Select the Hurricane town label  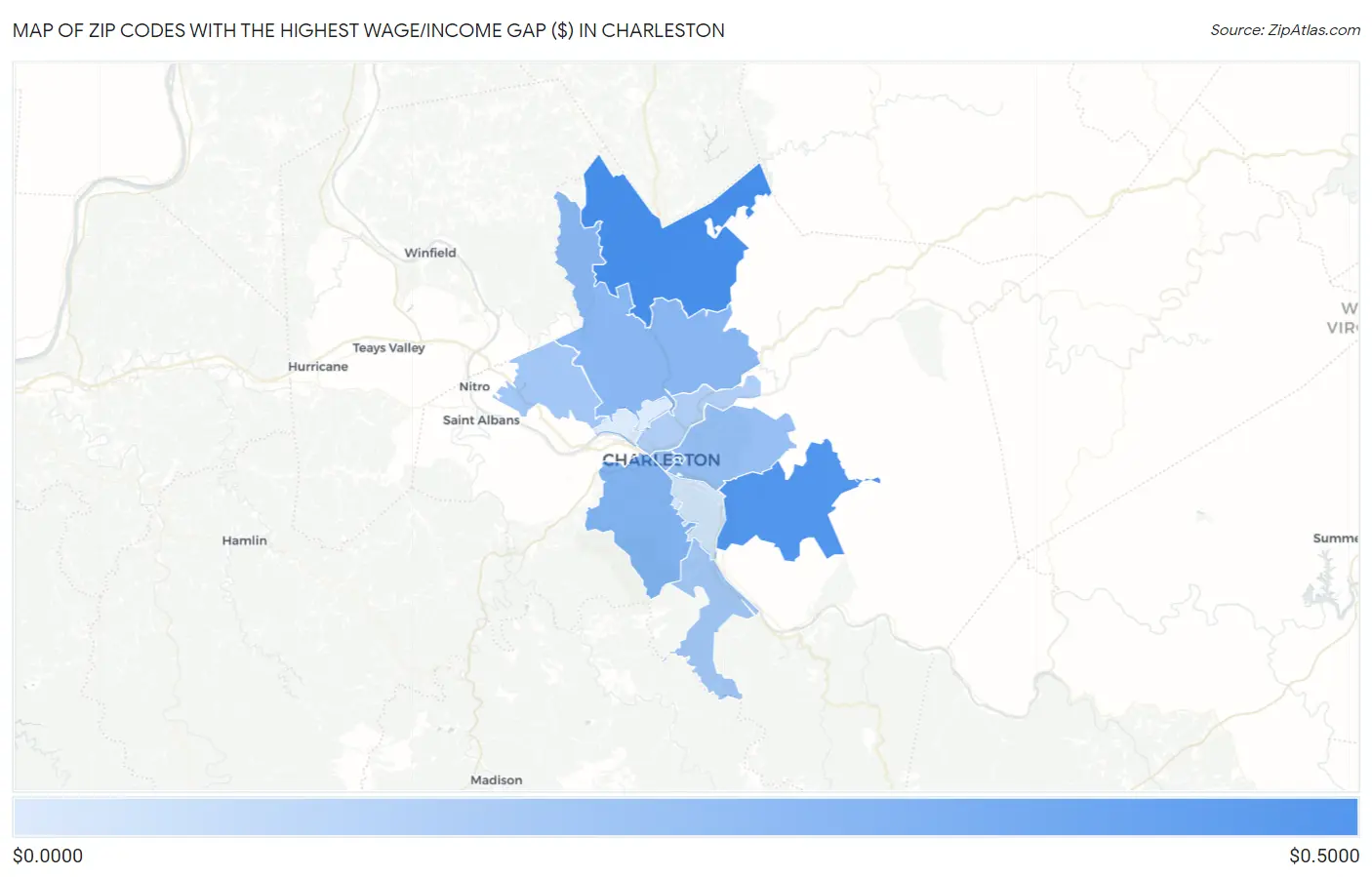point(318,367)
